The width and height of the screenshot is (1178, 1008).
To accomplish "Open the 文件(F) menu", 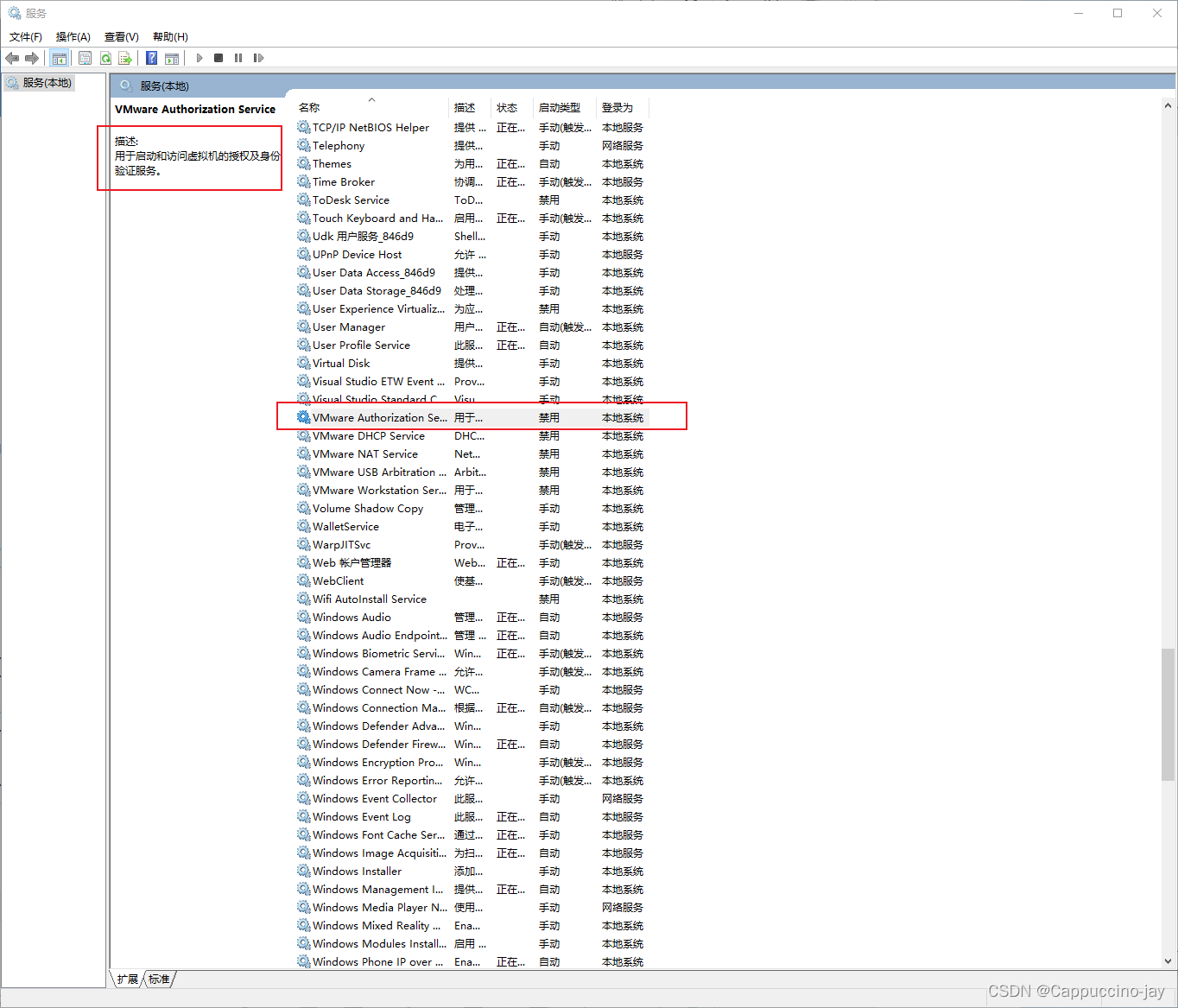I will click(26, 36).
